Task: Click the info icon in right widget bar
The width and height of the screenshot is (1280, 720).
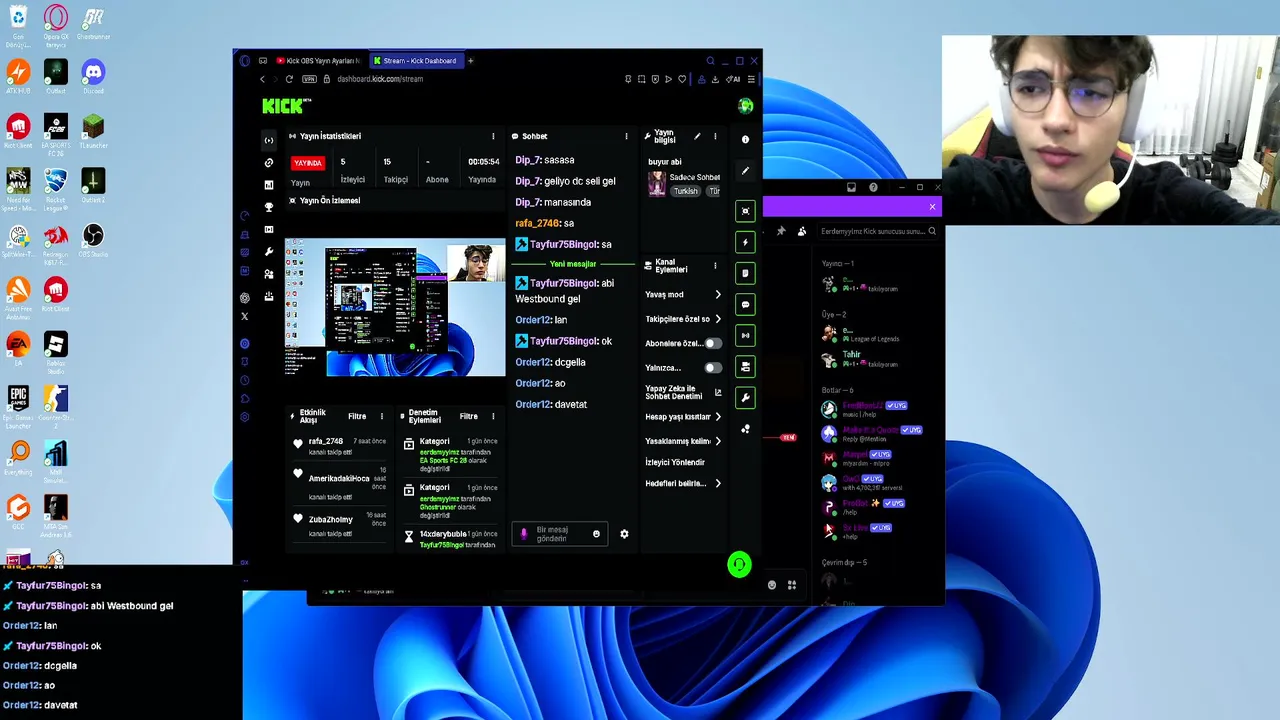Action: pyautogui.click(x=745, y=140)
